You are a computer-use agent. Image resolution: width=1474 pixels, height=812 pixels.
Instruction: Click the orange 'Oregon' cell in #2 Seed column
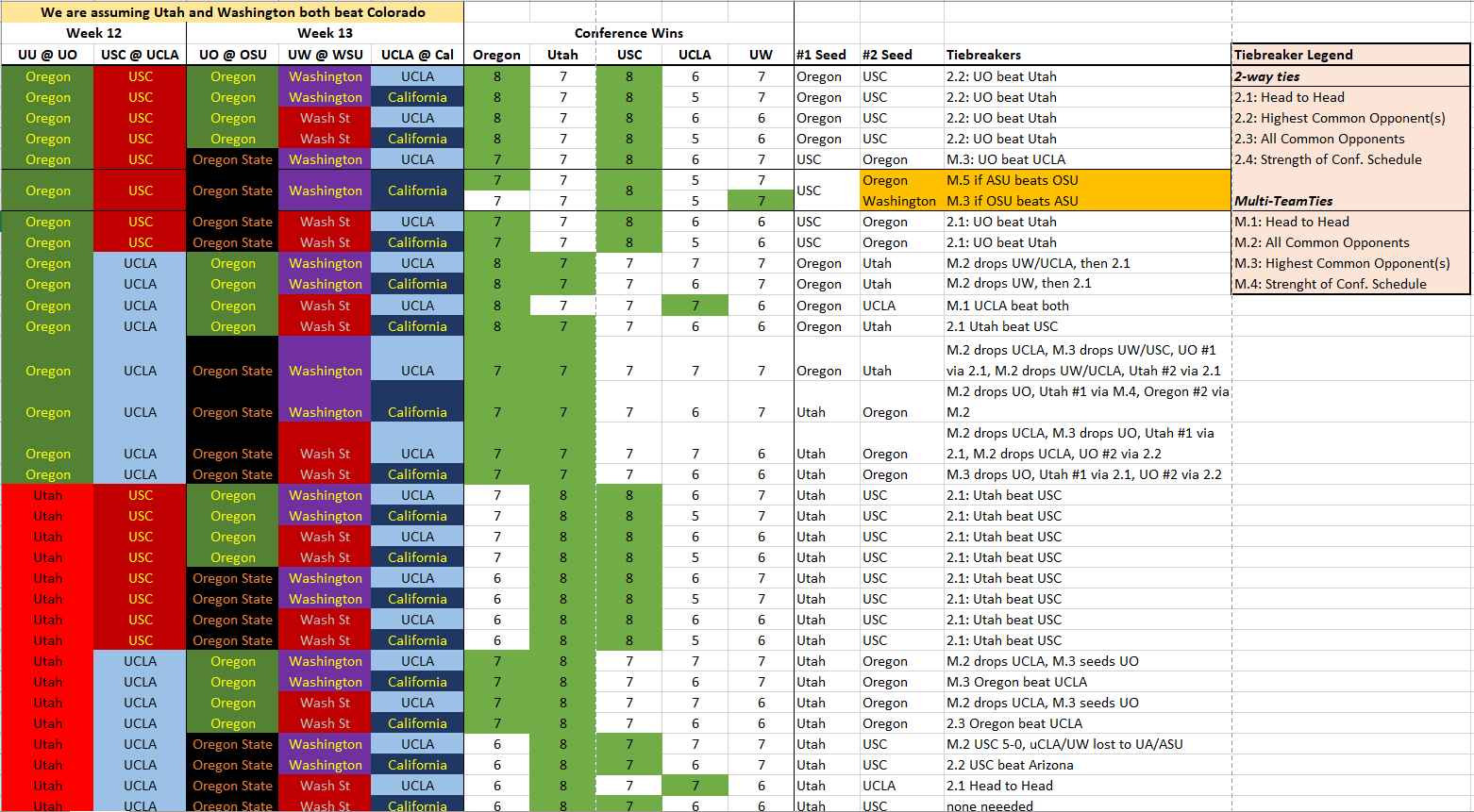(x=901, y=180)
